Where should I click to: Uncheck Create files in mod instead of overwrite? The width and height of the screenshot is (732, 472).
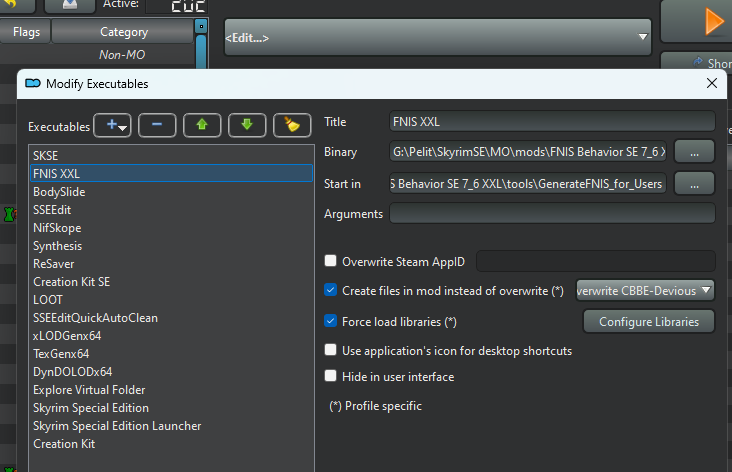331,290
